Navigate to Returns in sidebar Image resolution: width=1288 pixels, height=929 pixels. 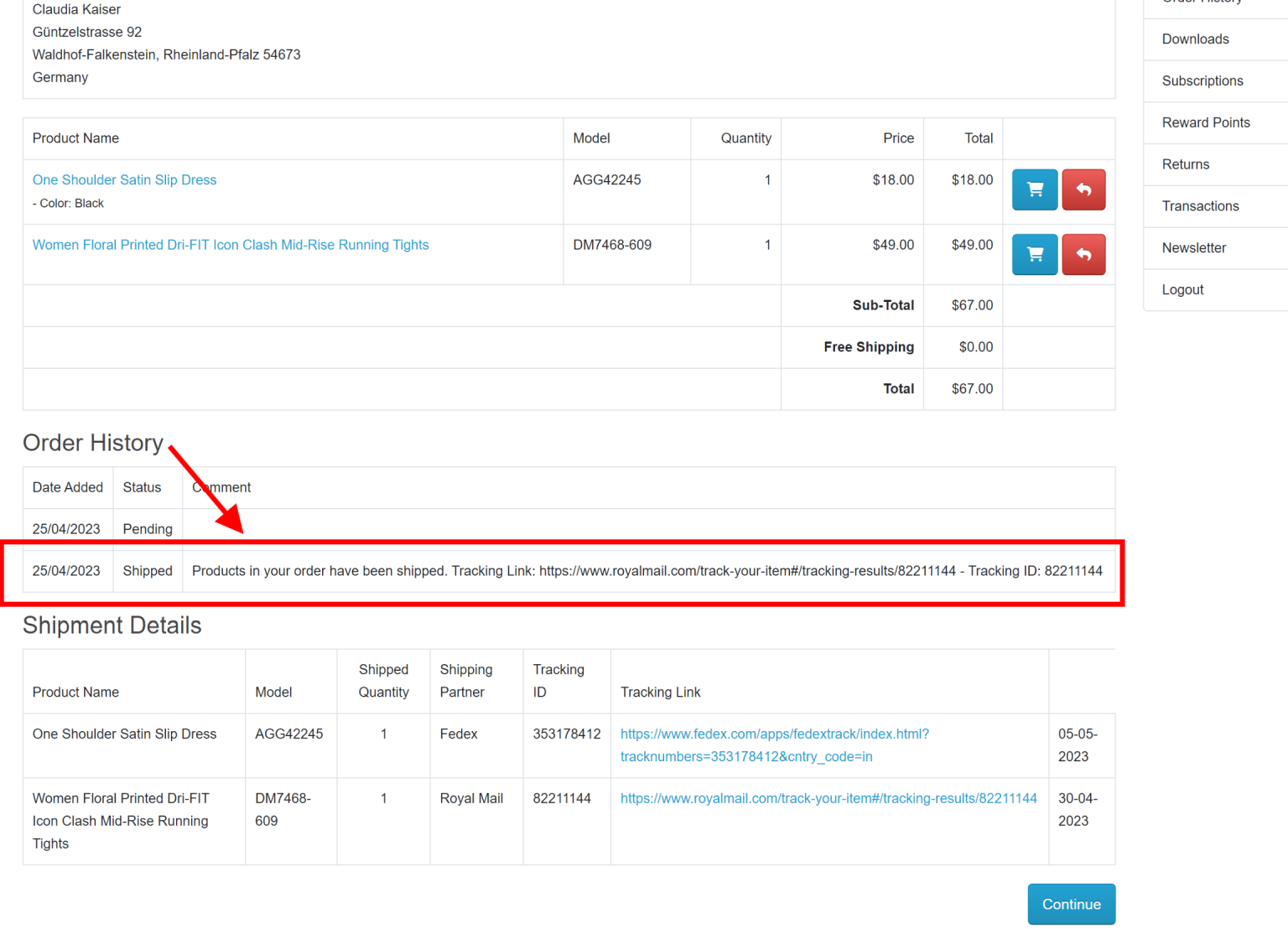[1185, 164]
